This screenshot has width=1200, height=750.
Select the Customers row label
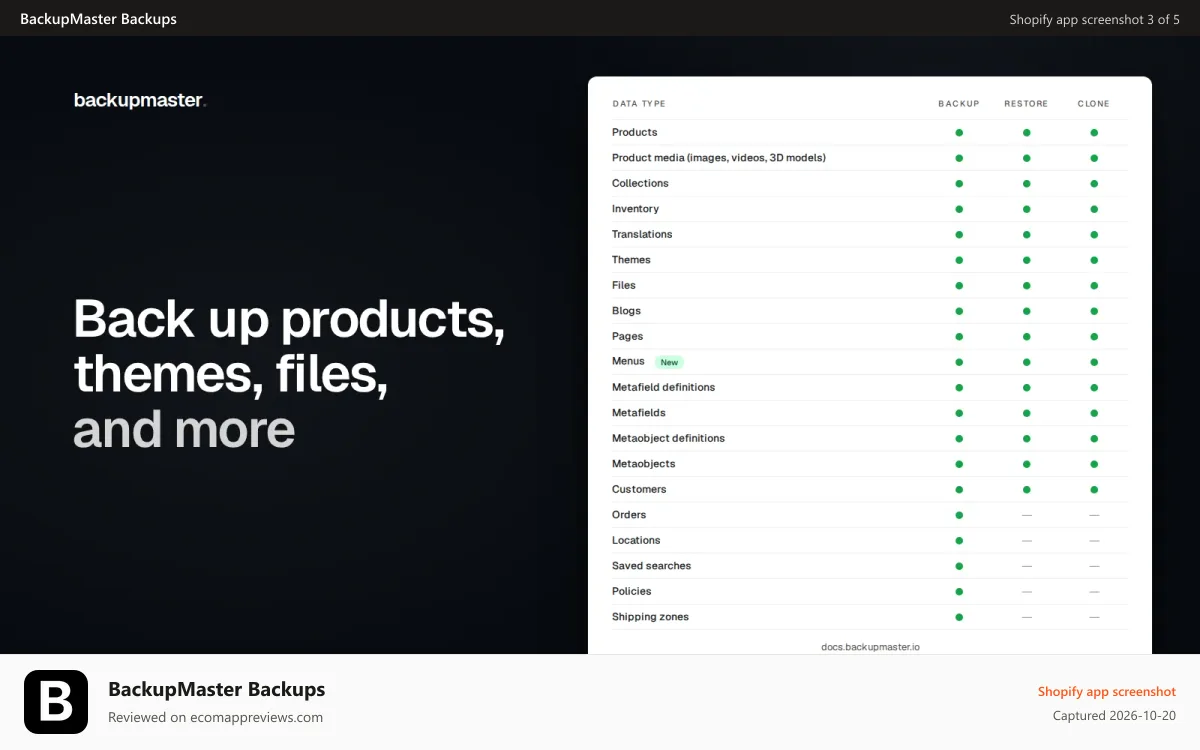coord(639,489)
